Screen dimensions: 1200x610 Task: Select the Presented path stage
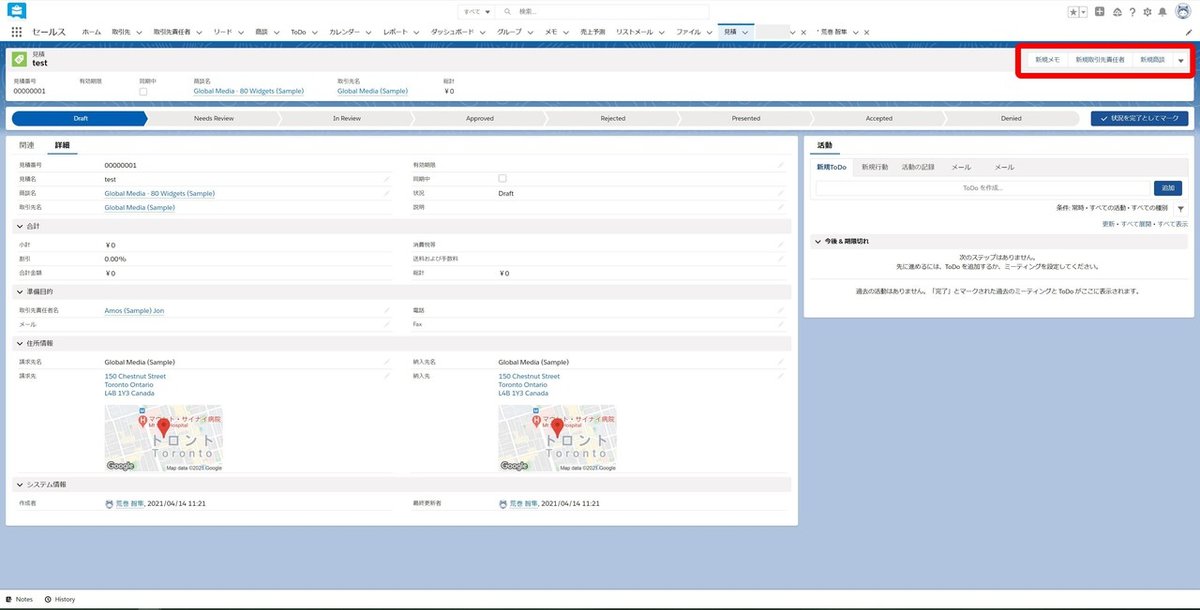point(746,118)
